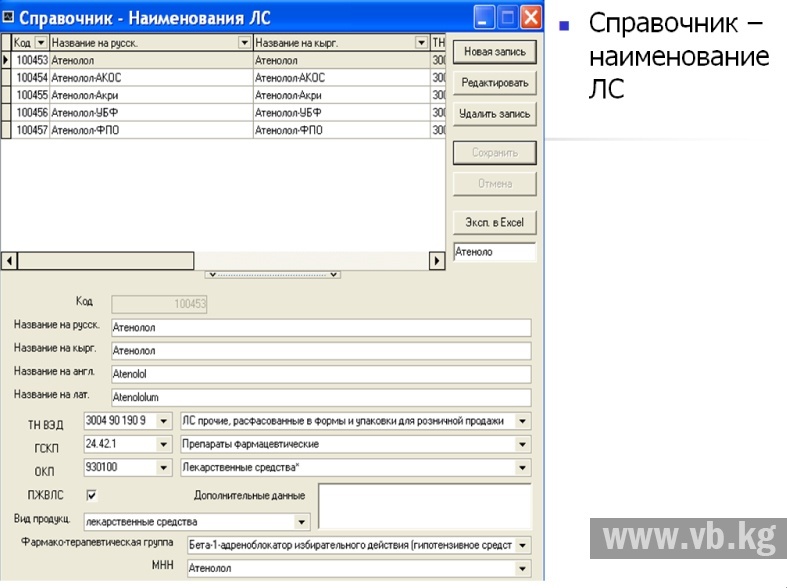The width and height of the screenshot is (787, 588).
Task: Click the row selector of row 100453
Action: click(x=6, y=60)
